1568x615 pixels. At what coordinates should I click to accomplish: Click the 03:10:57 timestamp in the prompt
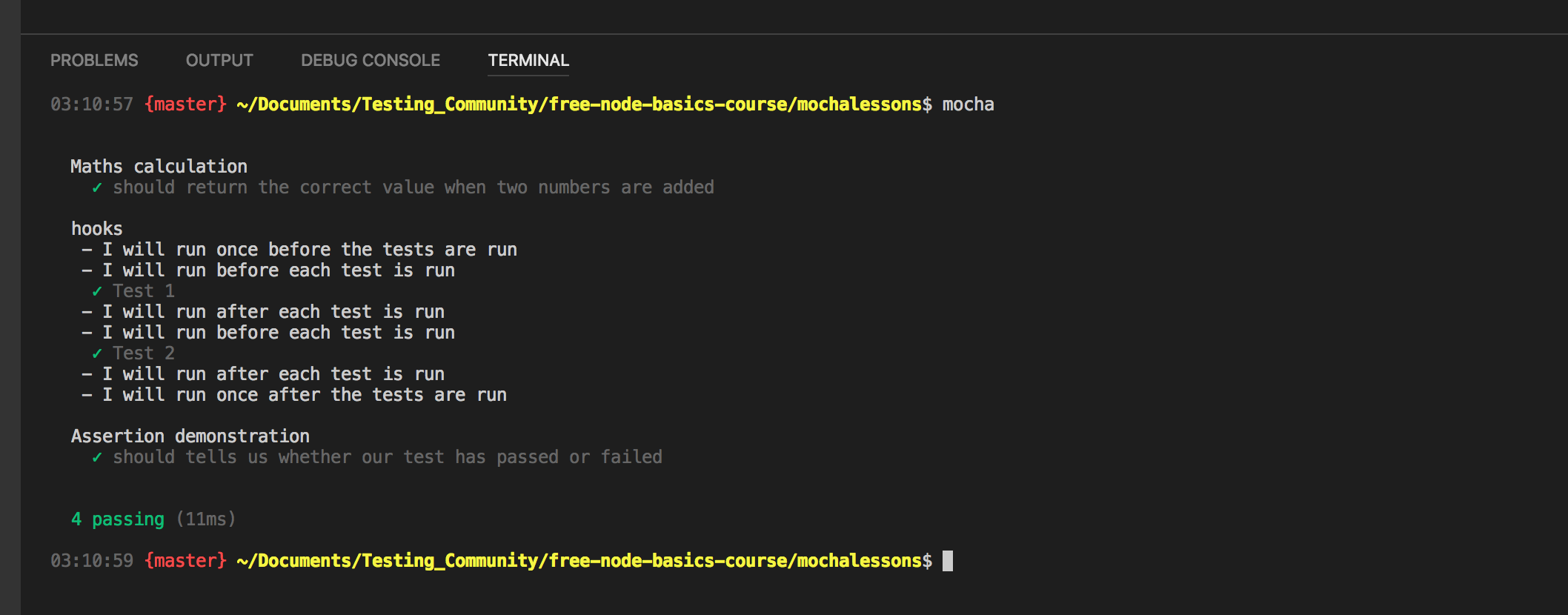92,104
